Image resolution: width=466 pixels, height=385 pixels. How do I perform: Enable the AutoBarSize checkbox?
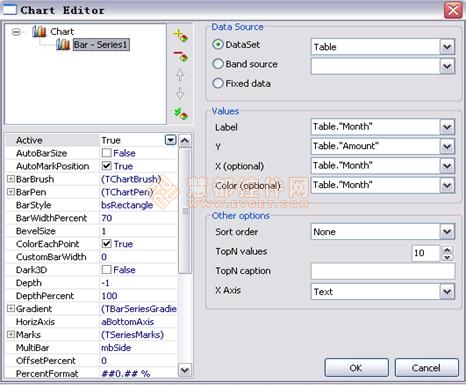[107, 153]
